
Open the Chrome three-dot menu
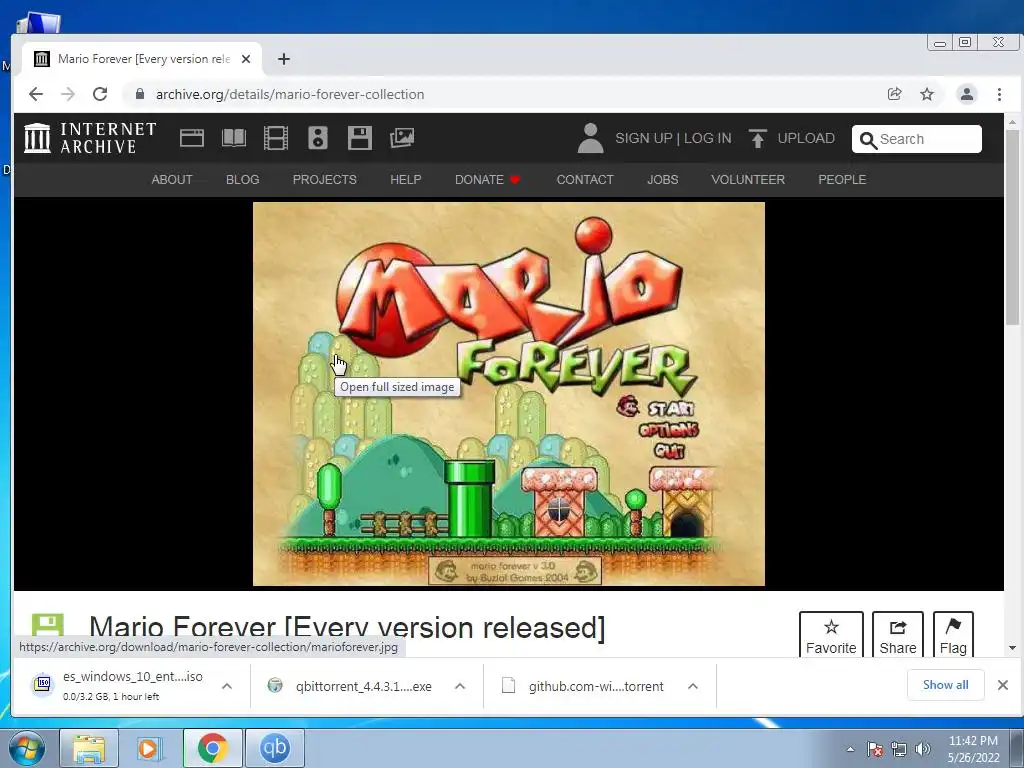click(x=999, y=94)
